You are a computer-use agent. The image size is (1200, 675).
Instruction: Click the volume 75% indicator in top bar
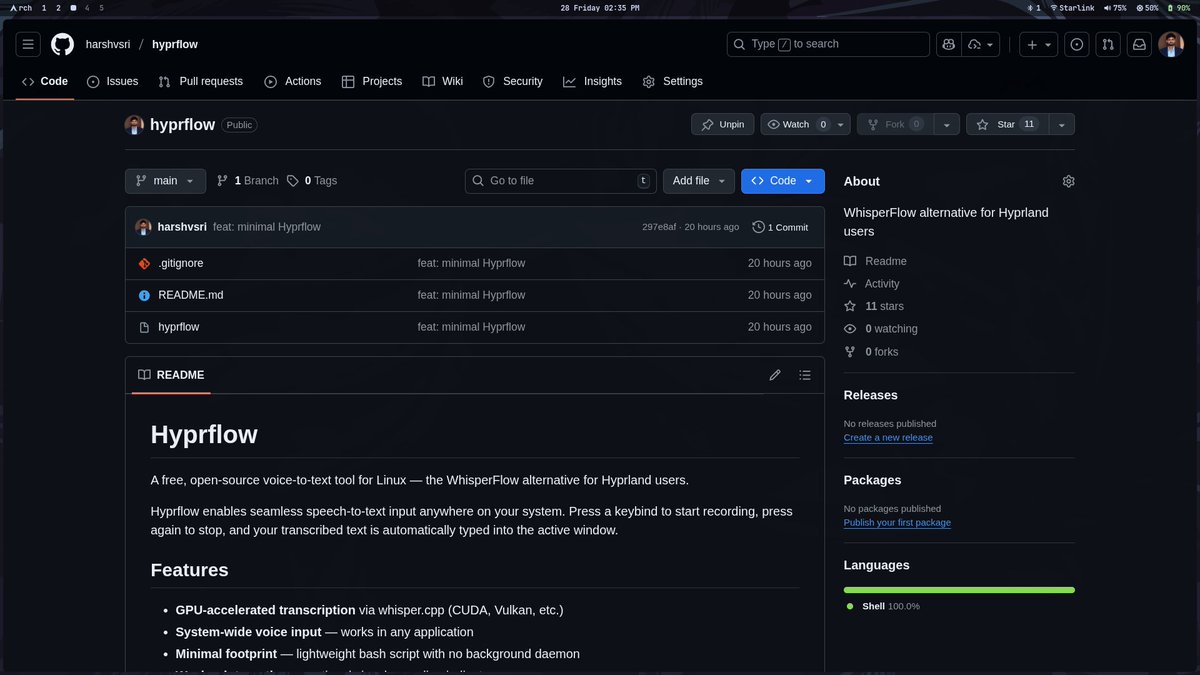pyautogui.click(x=1115, y=8)
